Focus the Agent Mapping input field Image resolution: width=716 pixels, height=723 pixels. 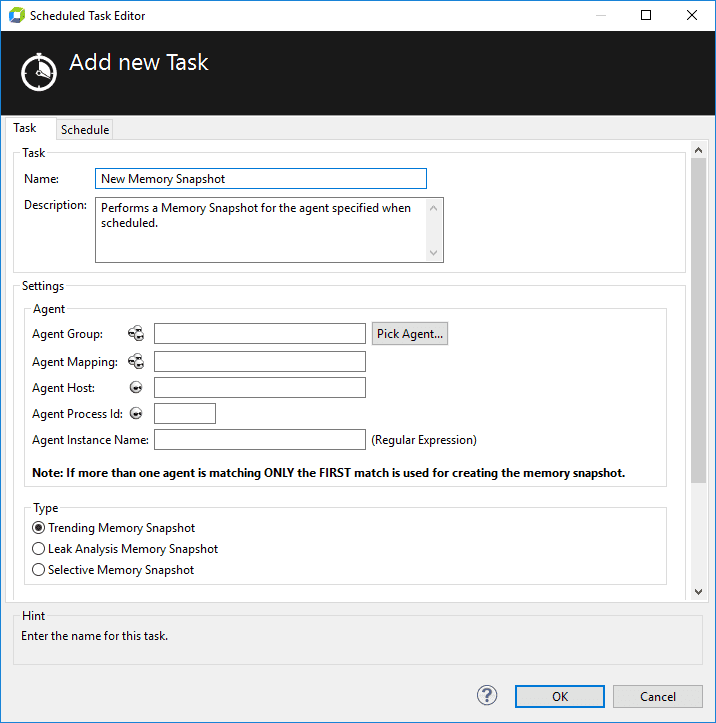point(260,362)
